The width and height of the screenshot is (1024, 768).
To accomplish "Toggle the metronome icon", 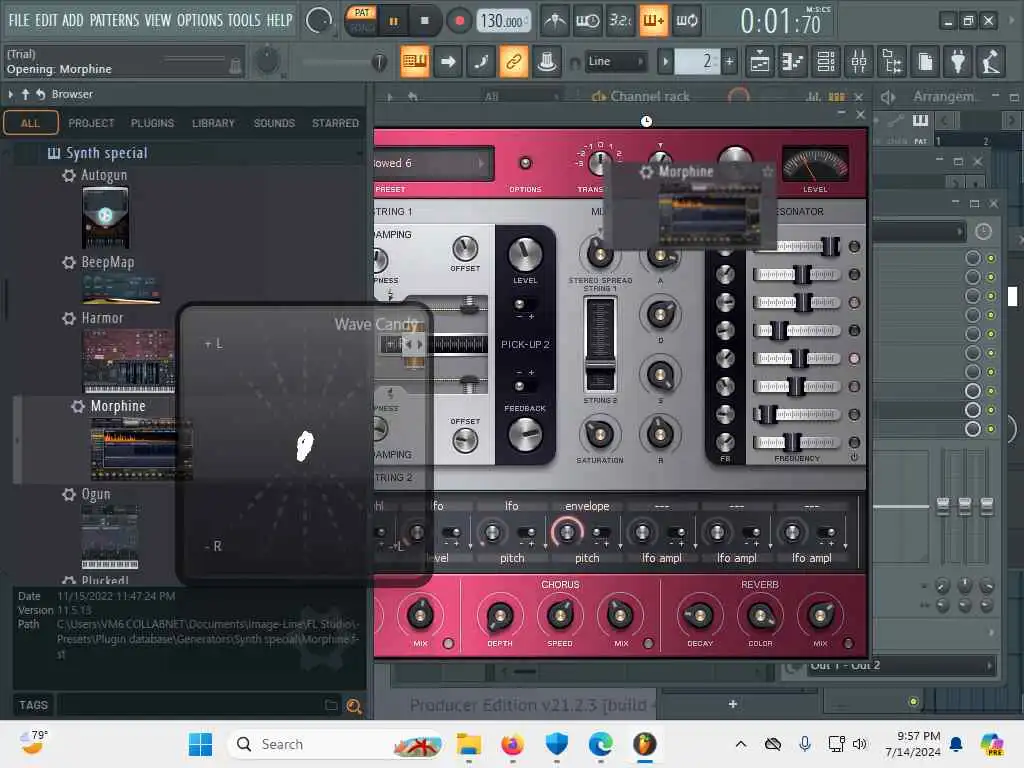I will pyautogui.click(x=555, y=21).
